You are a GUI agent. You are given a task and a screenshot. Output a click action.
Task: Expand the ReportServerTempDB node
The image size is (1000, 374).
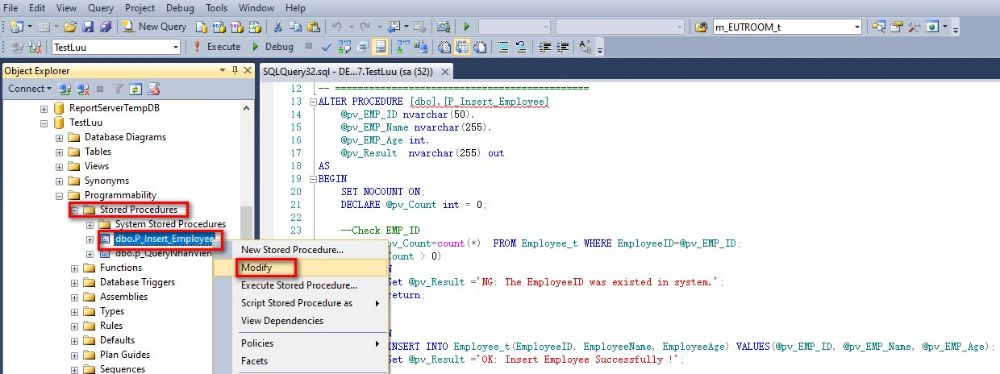[x=44, y=108]
